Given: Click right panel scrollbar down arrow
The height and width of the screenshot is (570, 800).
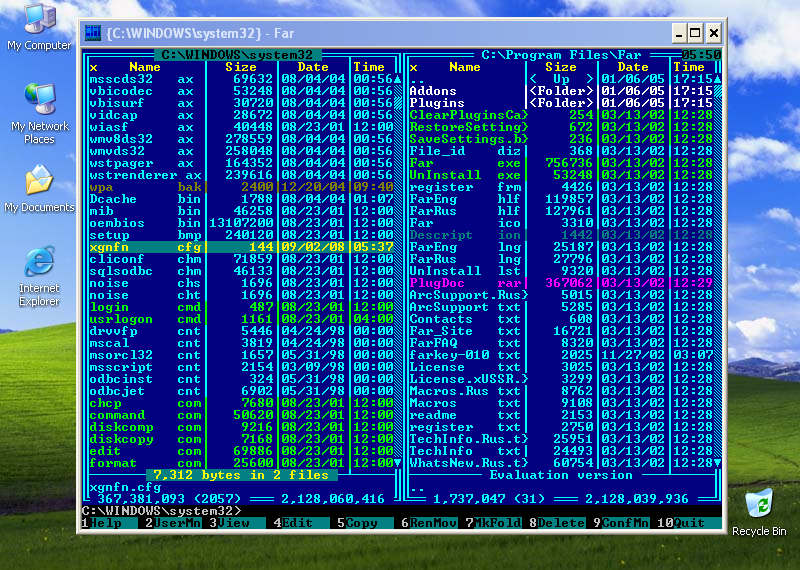Looking at the screenshot, I should coord(717,463).
